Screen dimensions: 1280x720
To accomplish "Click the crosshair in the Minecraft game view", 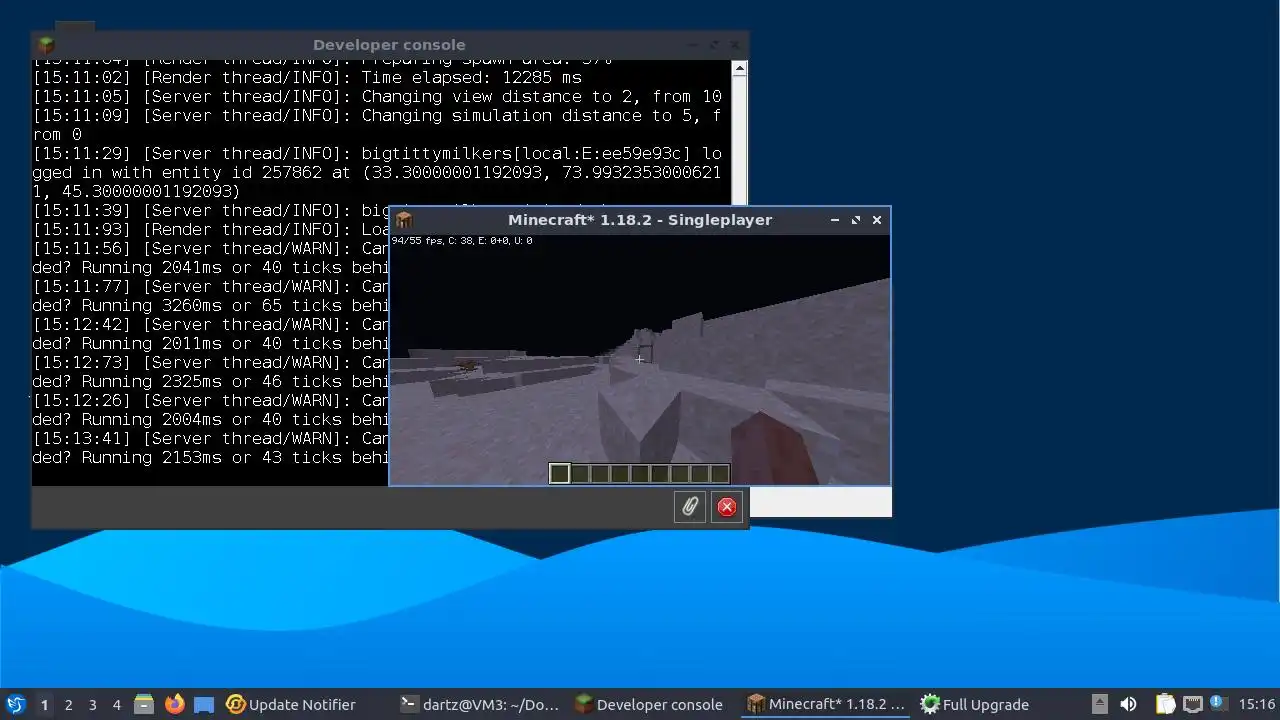I will point(639,359).
